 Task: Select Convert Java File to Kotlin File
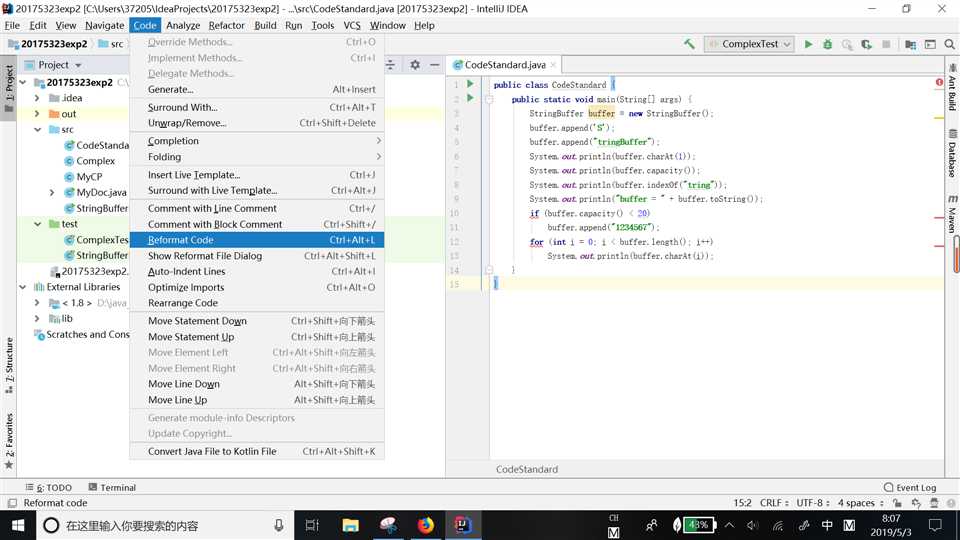click(x=257, y=451)
